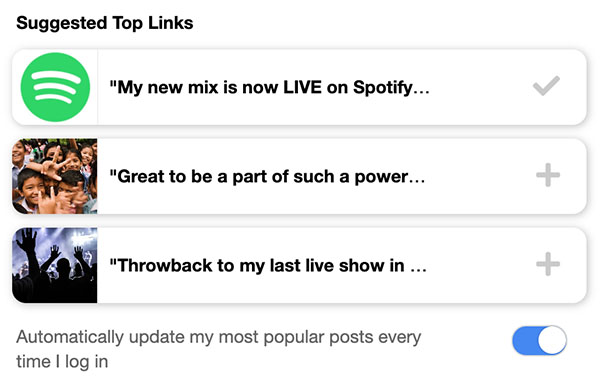600x388 pixels.
Task: Select "My new mix is now LIVE on Spotify…" text
Action: [269, 87]
